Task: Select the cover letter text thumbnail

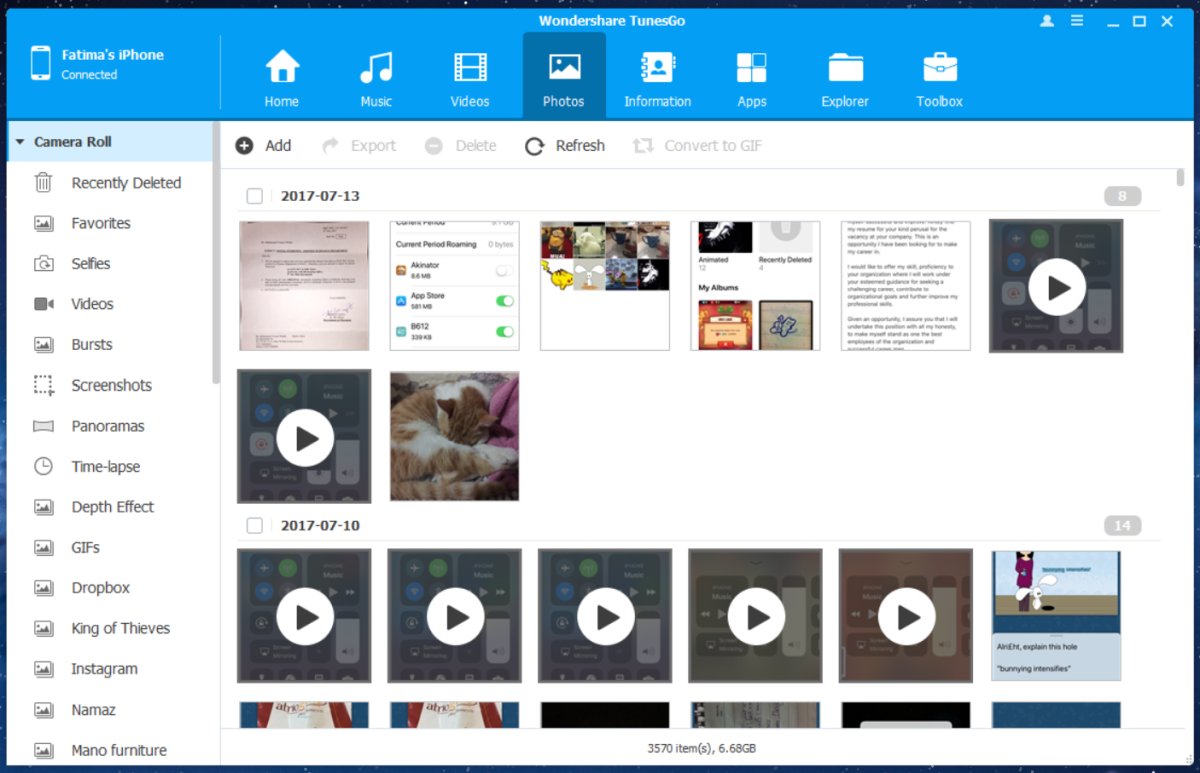Action: coord(906,286)
